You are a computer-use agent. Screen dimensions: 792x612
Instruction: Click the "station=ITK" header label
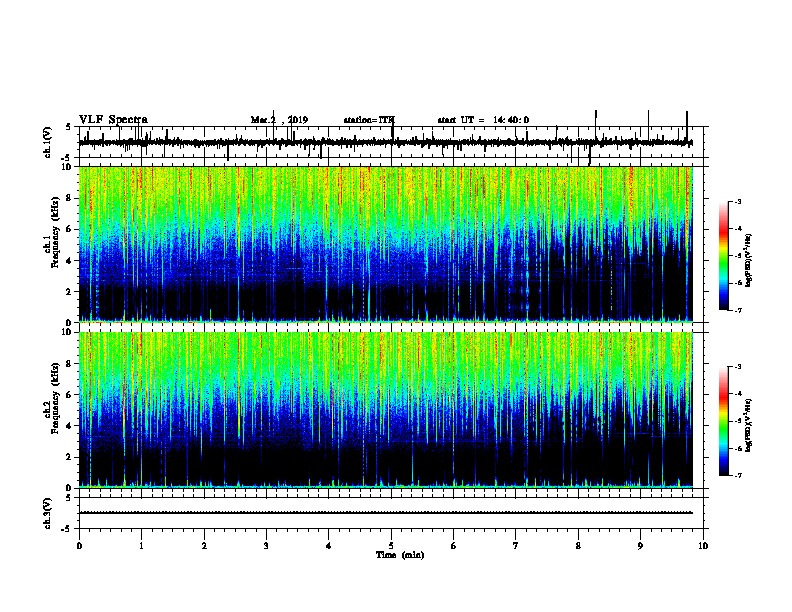click(369, 120)
